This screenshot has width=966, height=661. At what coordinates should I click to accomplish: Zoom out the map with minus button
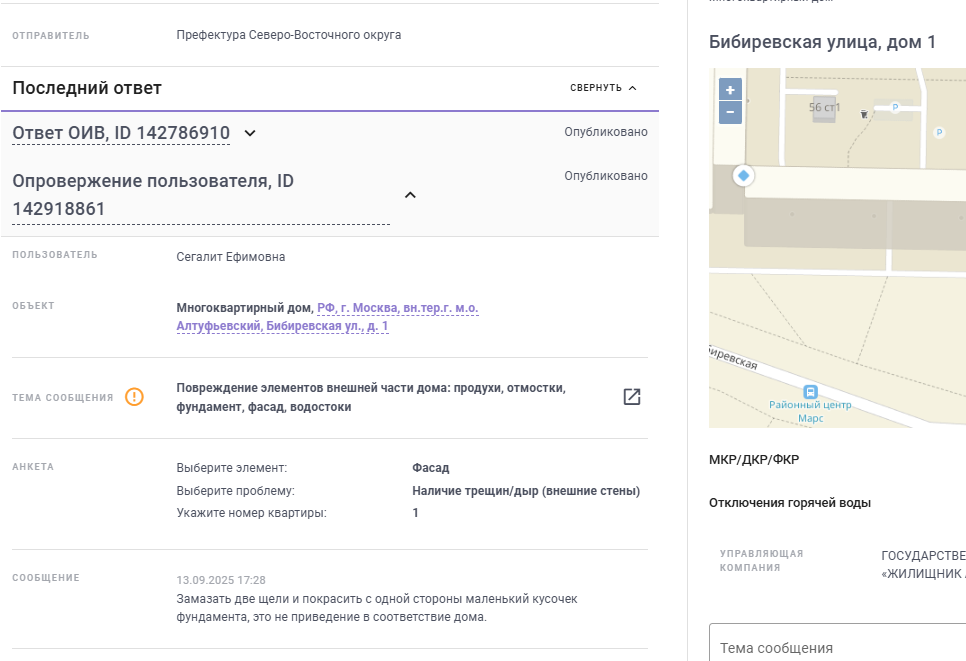pyautogui.click(x=730, y=113)
